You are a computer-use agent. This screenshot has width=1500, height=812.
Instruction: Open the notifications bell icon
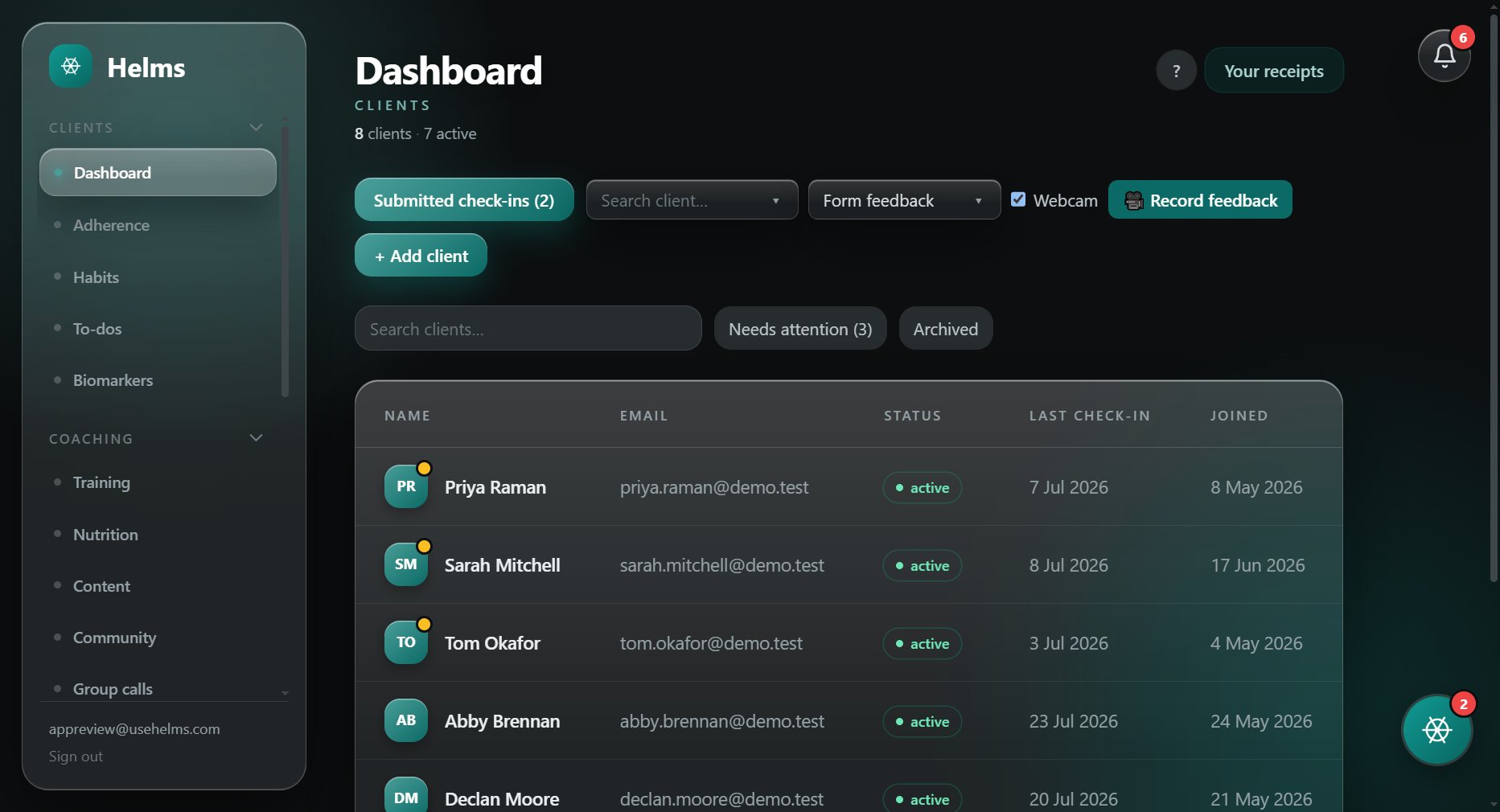pyautogui.click(x=1445, y=55)
